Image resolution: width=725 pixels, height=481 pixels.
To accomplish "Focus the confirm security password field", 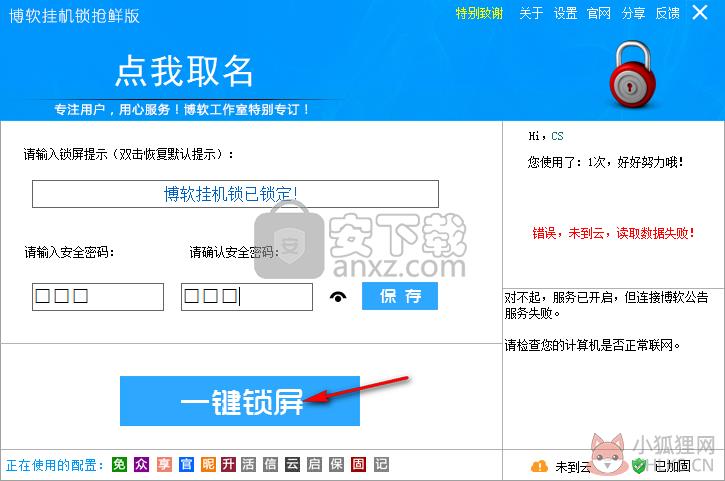I will [247, 296].
